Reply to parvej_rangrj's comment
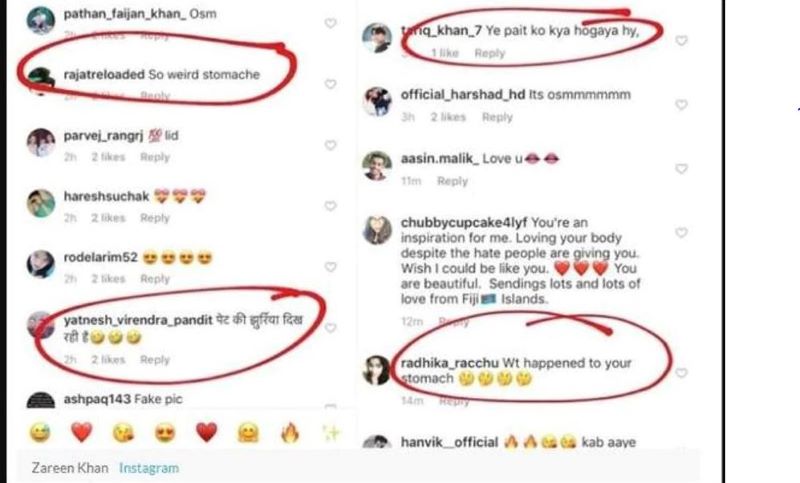Image resolution: width=800 pixels, height=483 pixels. pyautogui.click(x=155, y=157)
